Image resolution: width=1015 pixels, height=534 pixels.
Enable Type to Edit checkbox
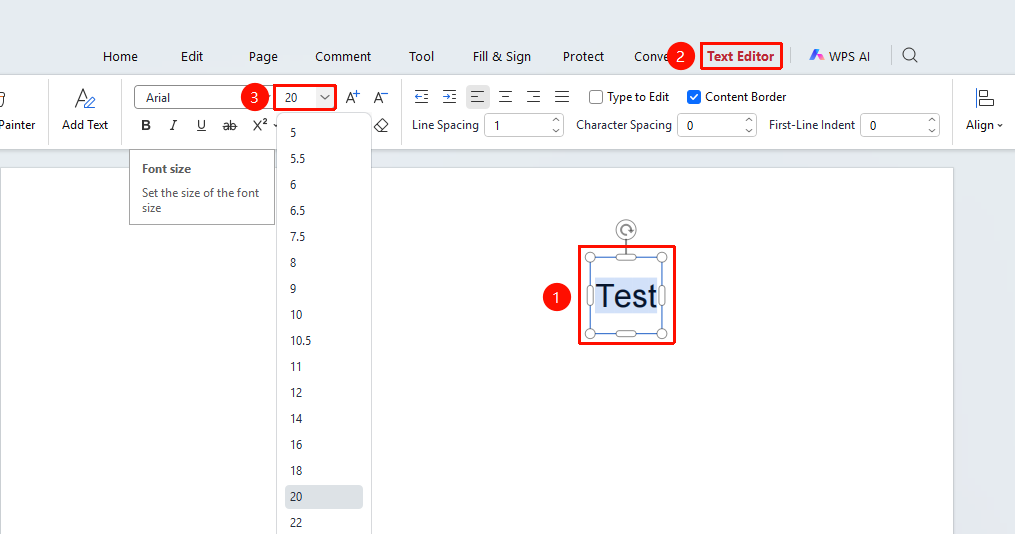point(596,97)
